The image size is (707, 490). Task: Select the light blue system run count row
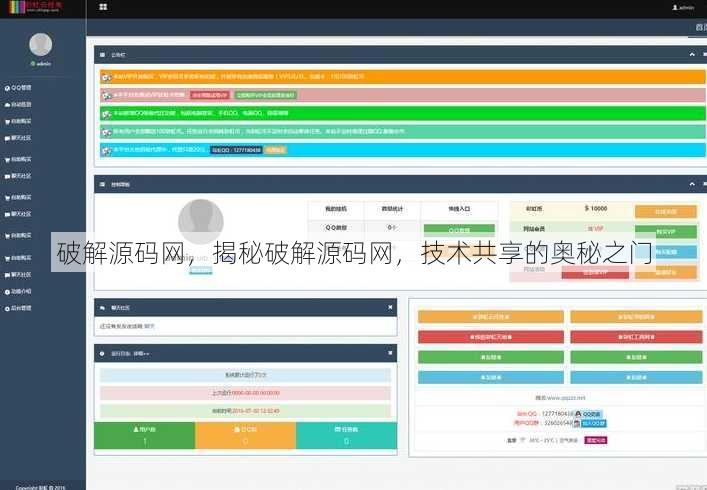245,375
